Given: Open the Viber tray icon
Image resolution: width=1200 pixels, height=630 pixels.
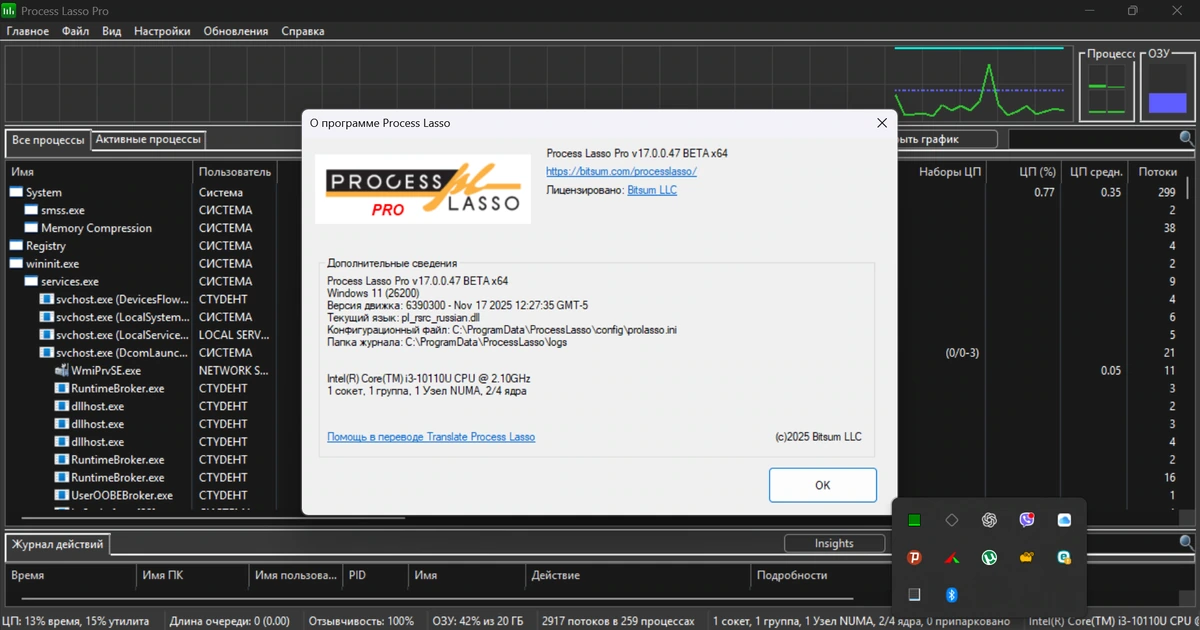Looking at the screenshot, I should pos(1027,520).
